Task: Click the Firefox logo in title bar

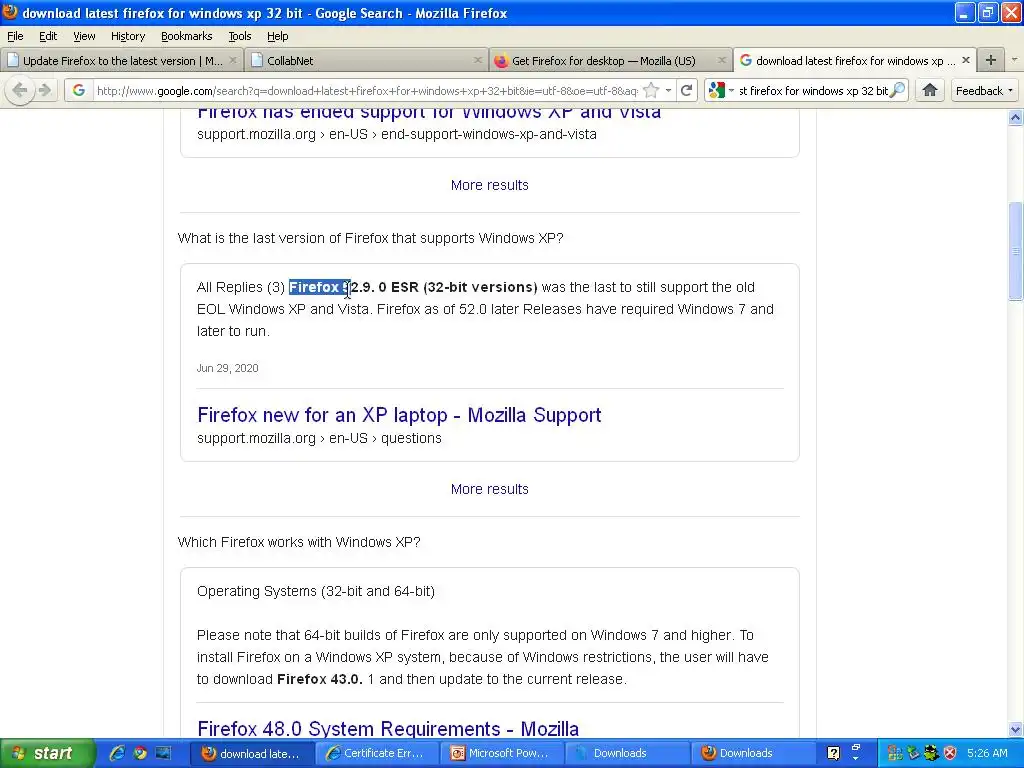Action: [10, 12]
